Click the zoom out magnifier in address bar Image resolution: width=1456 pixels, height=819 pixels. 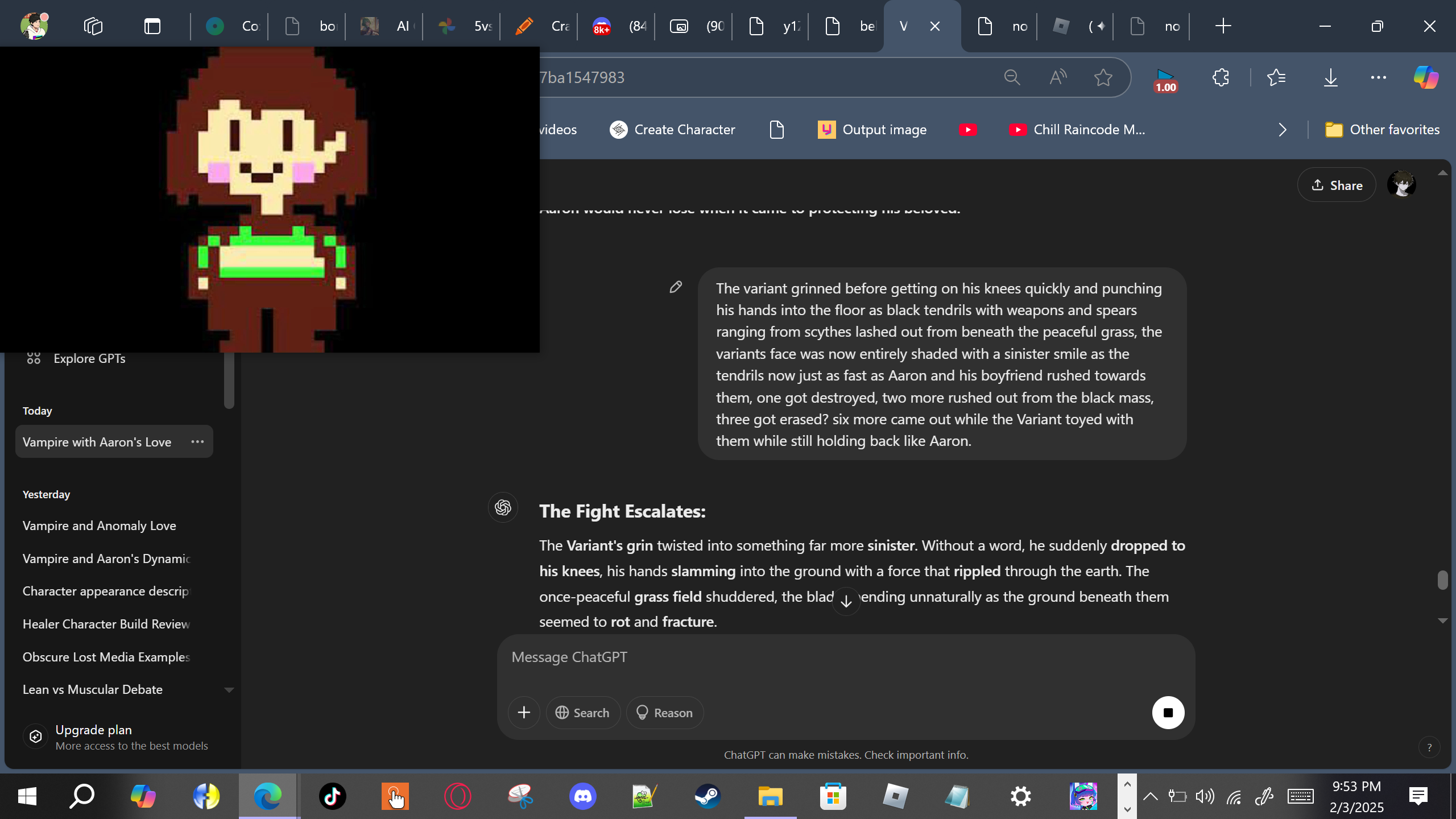pyautogui.click(x=1012, y=77)
